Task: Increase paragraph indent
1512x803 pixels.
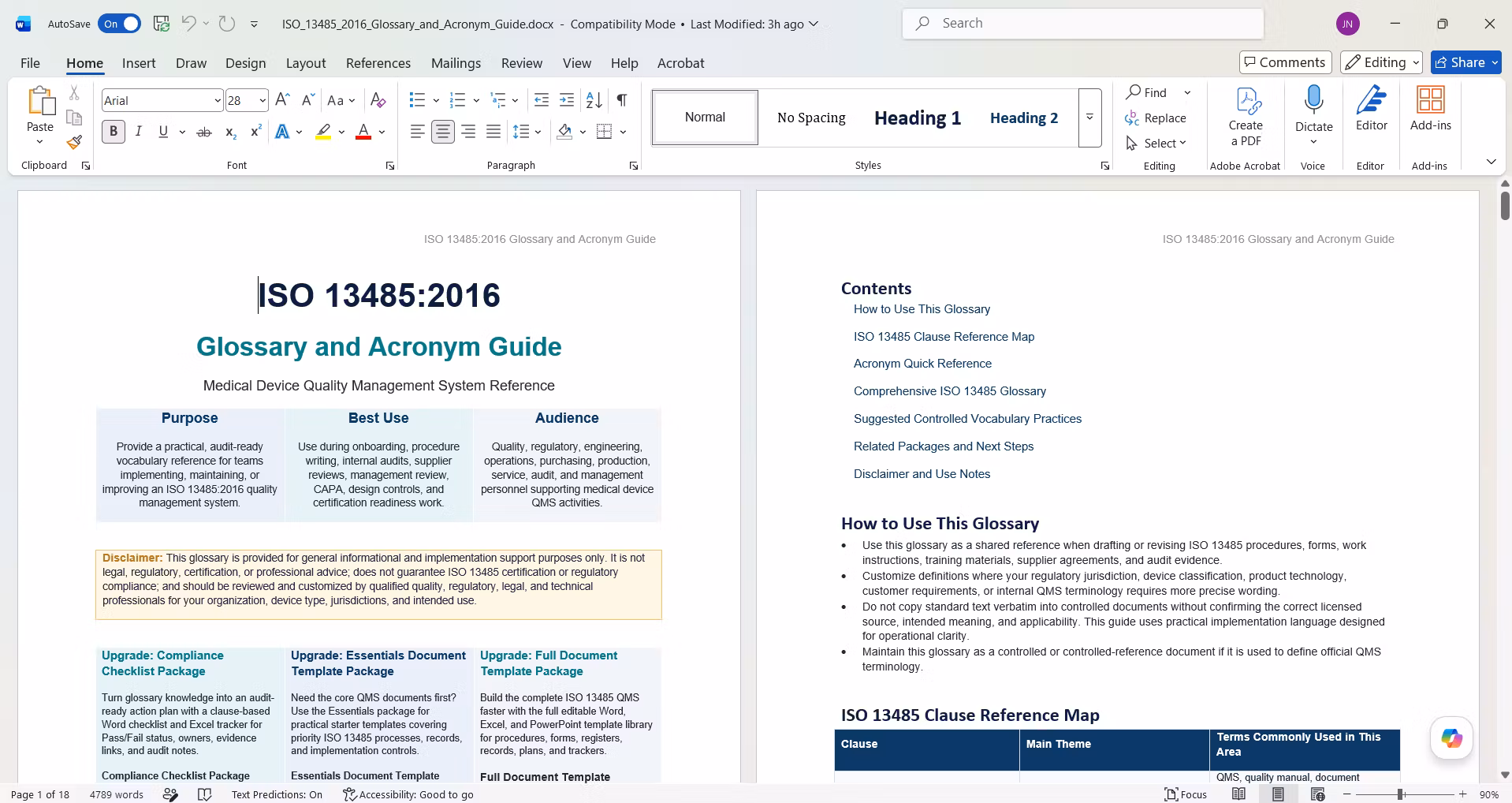Action: point(567,100)
